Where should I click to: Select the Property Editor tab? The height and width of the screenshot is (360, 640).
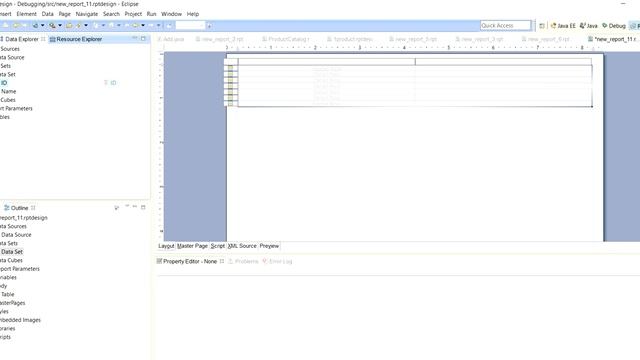(x=190, y=261)
